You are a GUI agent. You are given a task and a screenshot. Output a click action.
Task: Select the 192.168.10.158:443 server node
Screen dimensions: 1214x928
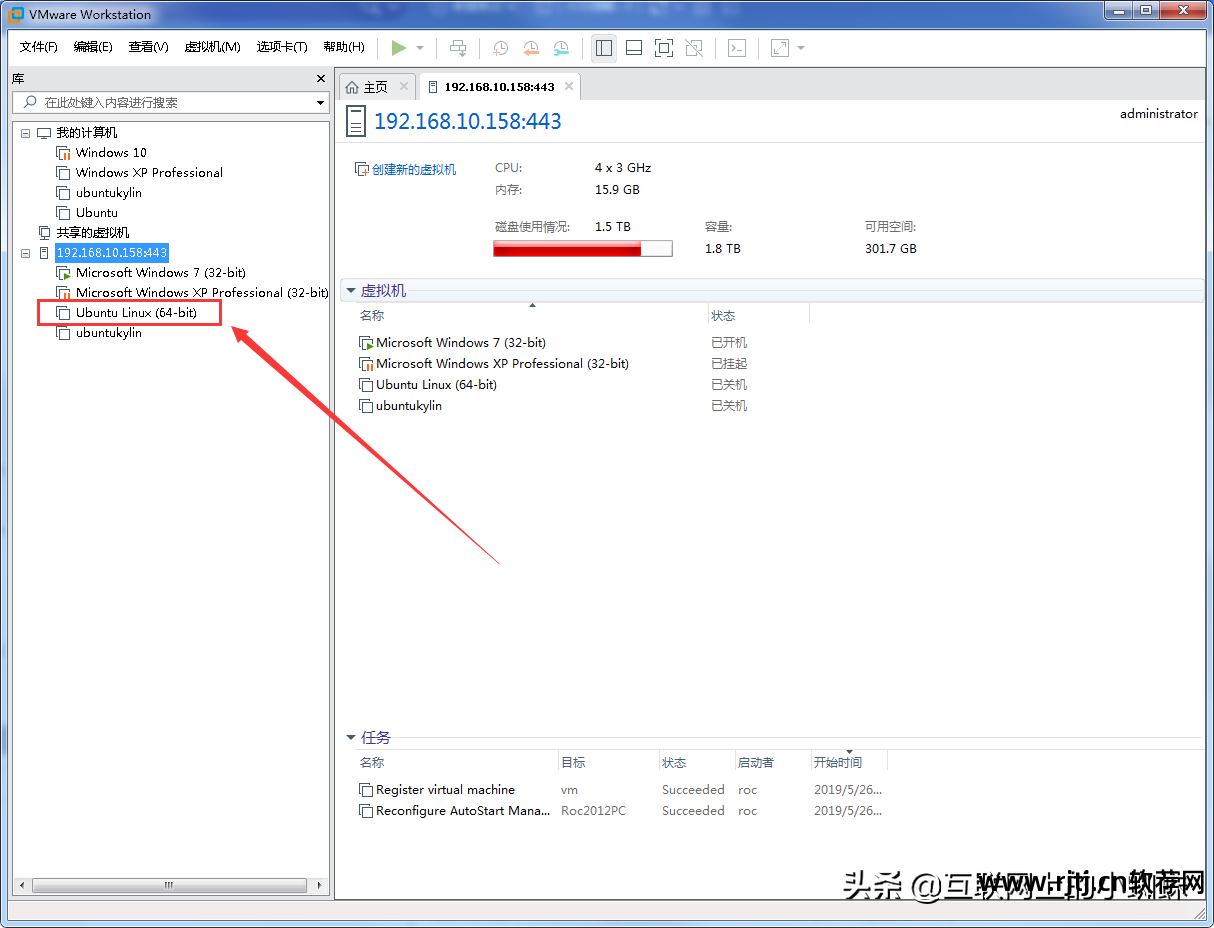tap(112, 253)
